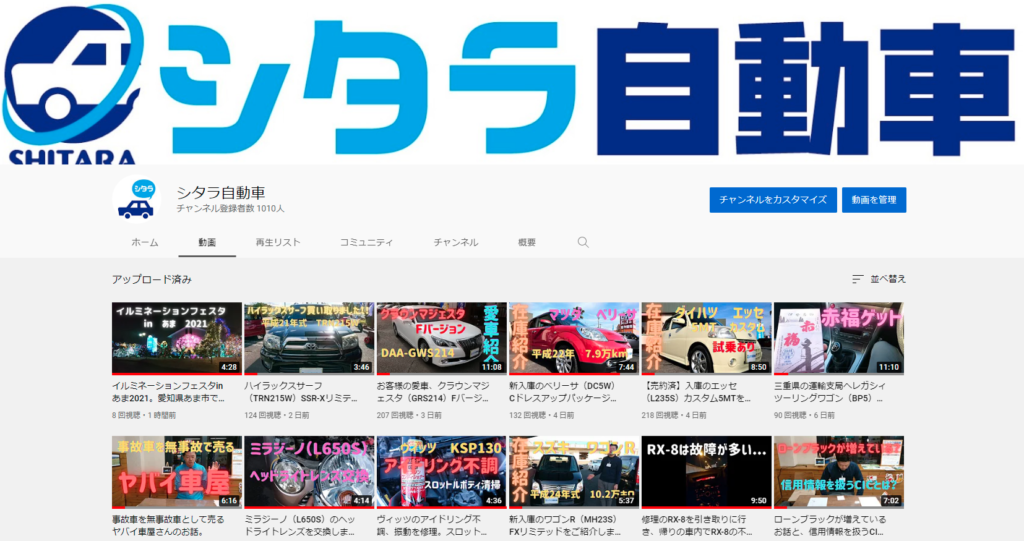Open title link ハイラックスサーフ (TRN215W)
Screen dimensions: 1024x541
[301, 392]
